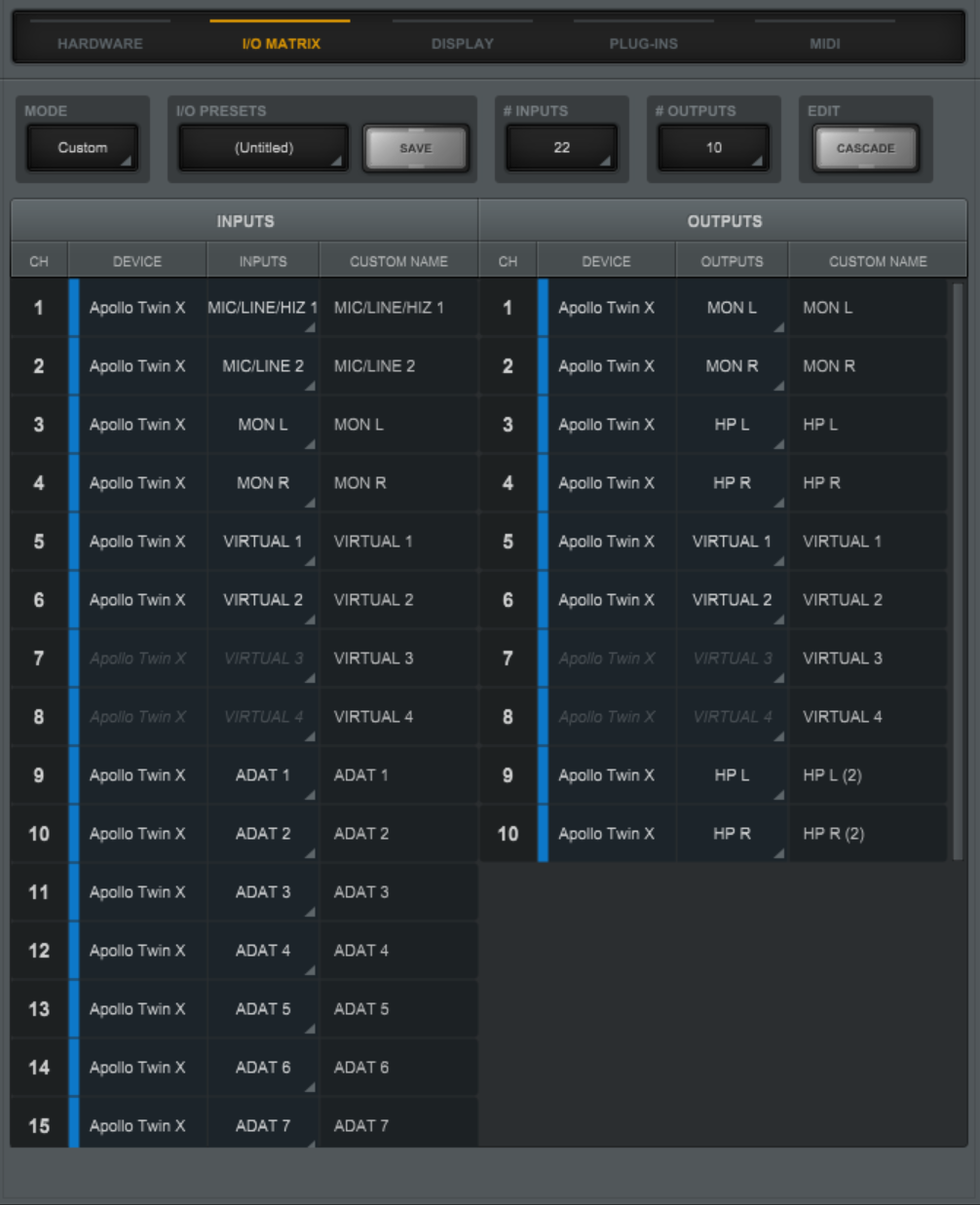Open input channel 5 VIRTUAL 1 source menu
The width and height of the screenshot is (980, 1205).
[x=263, y=542]
